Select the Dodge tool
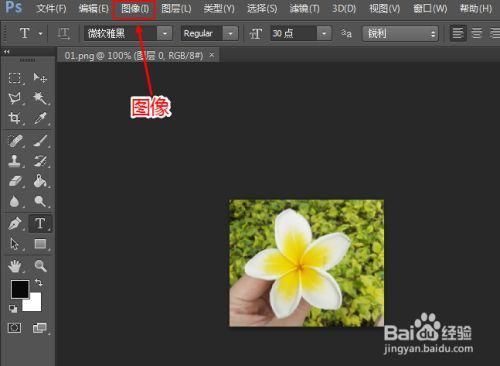 40,201
